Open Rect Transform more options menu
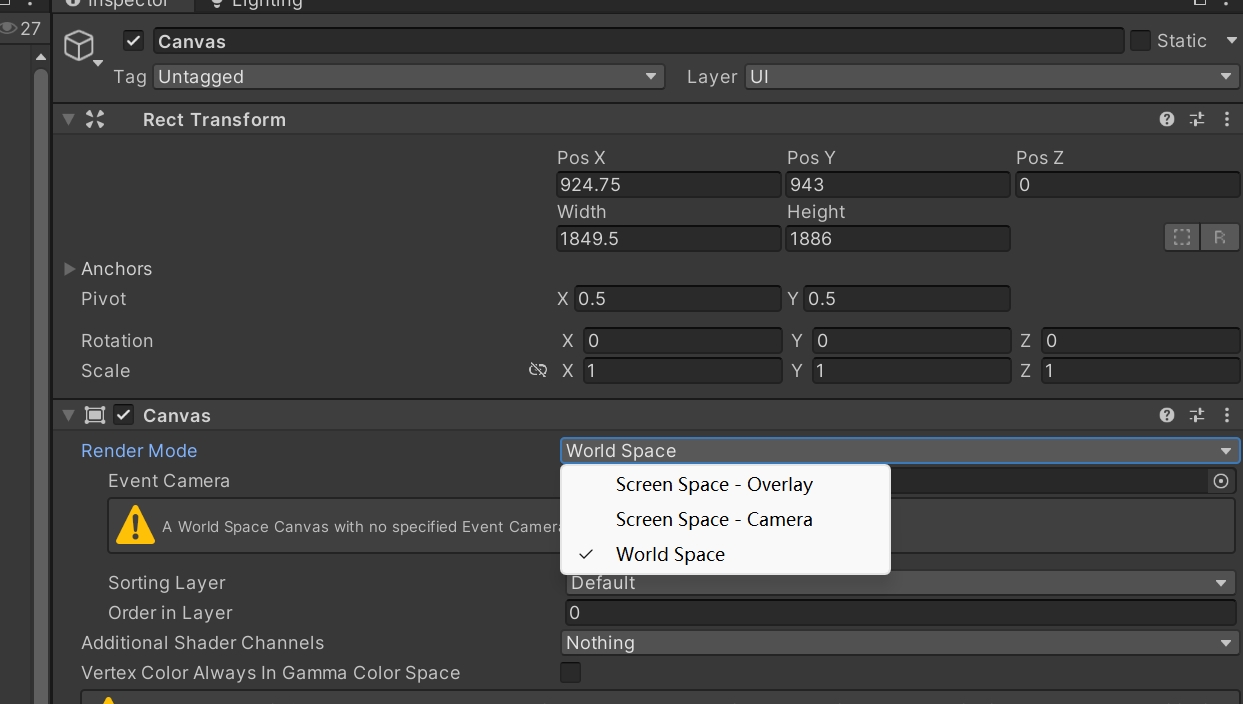Screen dimensions: 1243x704 coord(1227,119)
